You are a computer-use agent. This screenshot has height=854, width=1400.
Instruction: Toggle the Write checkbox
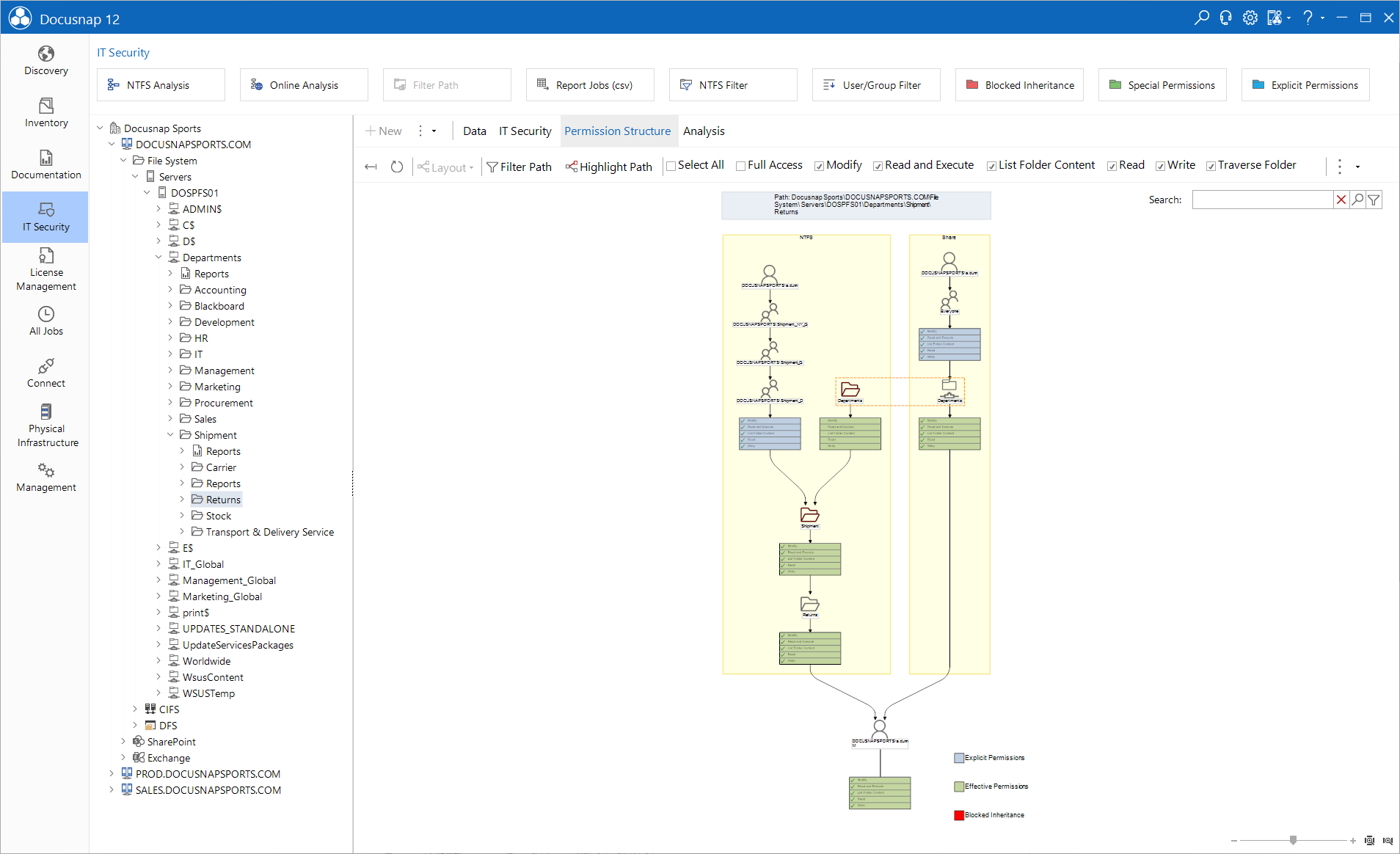(1160, 166)
